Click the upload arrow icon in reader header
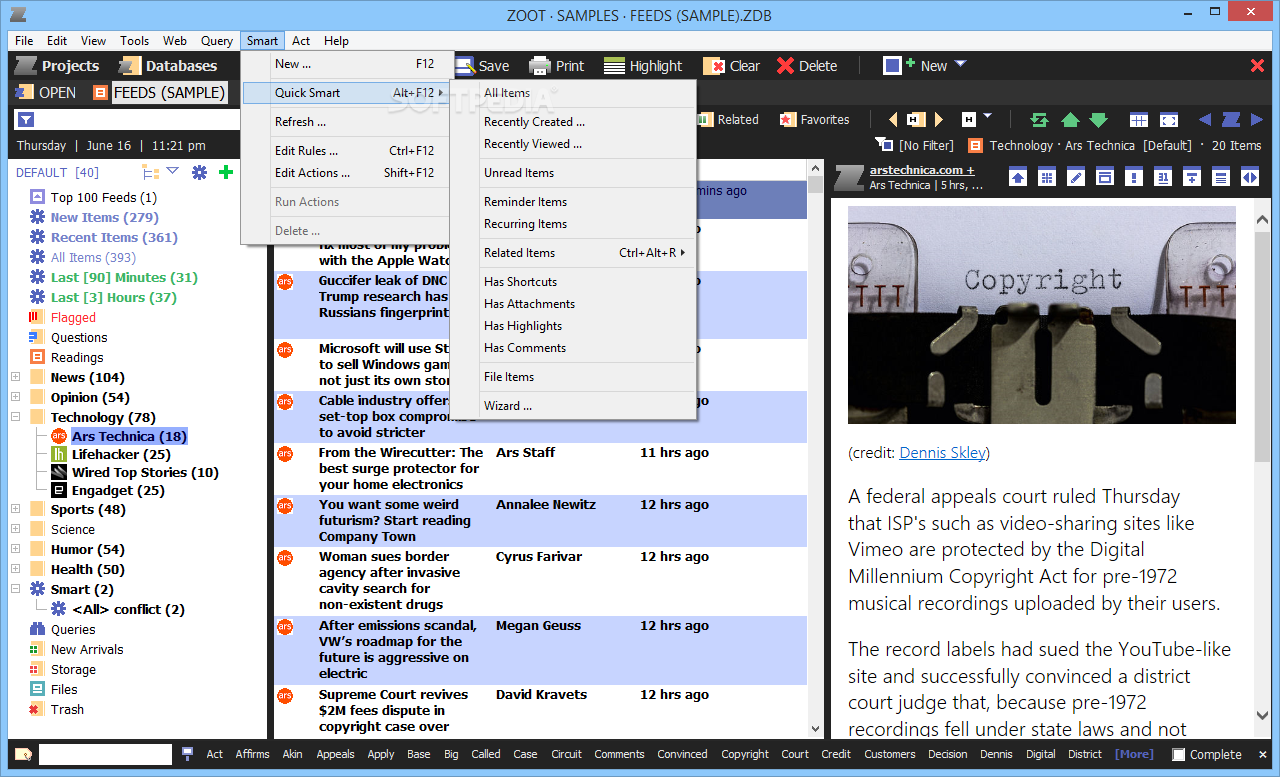Image resolution: width=1280 pixels, height=777 pixels. pos(1018,177)
